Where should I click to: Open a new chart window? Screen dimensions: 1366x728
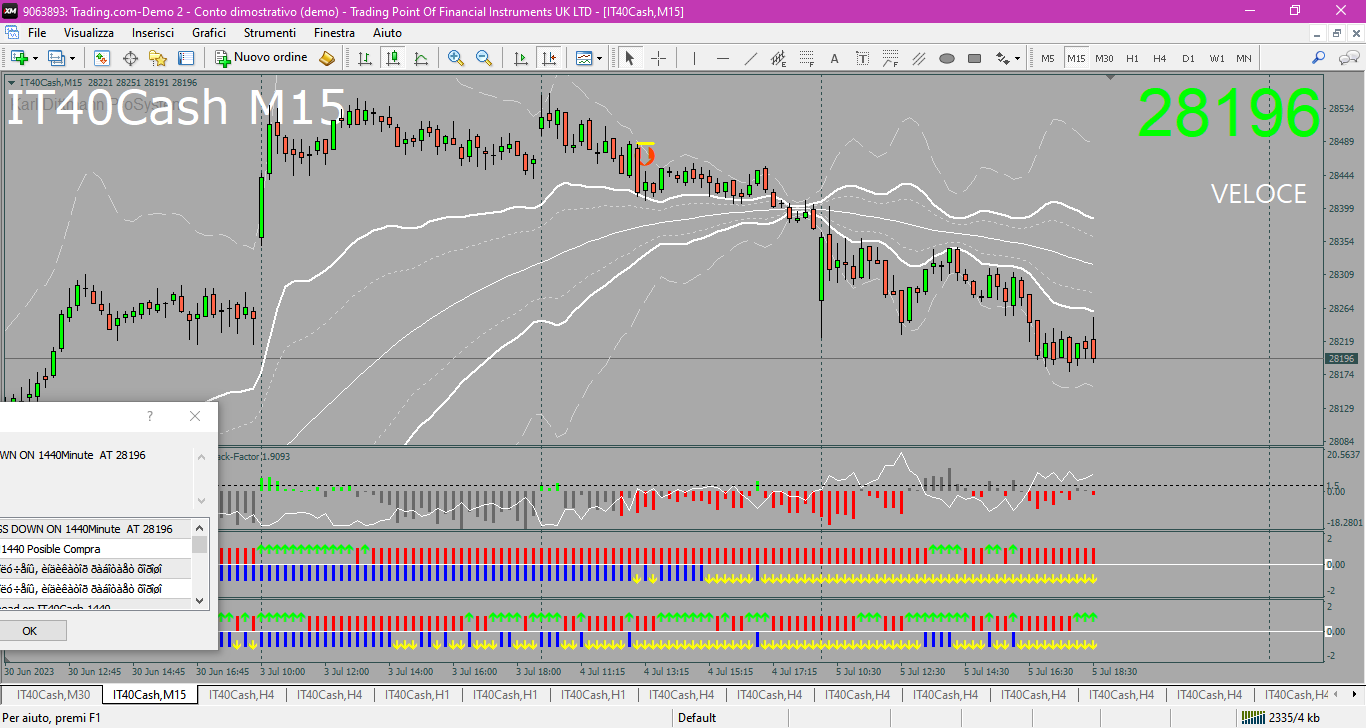coord(18,58)
